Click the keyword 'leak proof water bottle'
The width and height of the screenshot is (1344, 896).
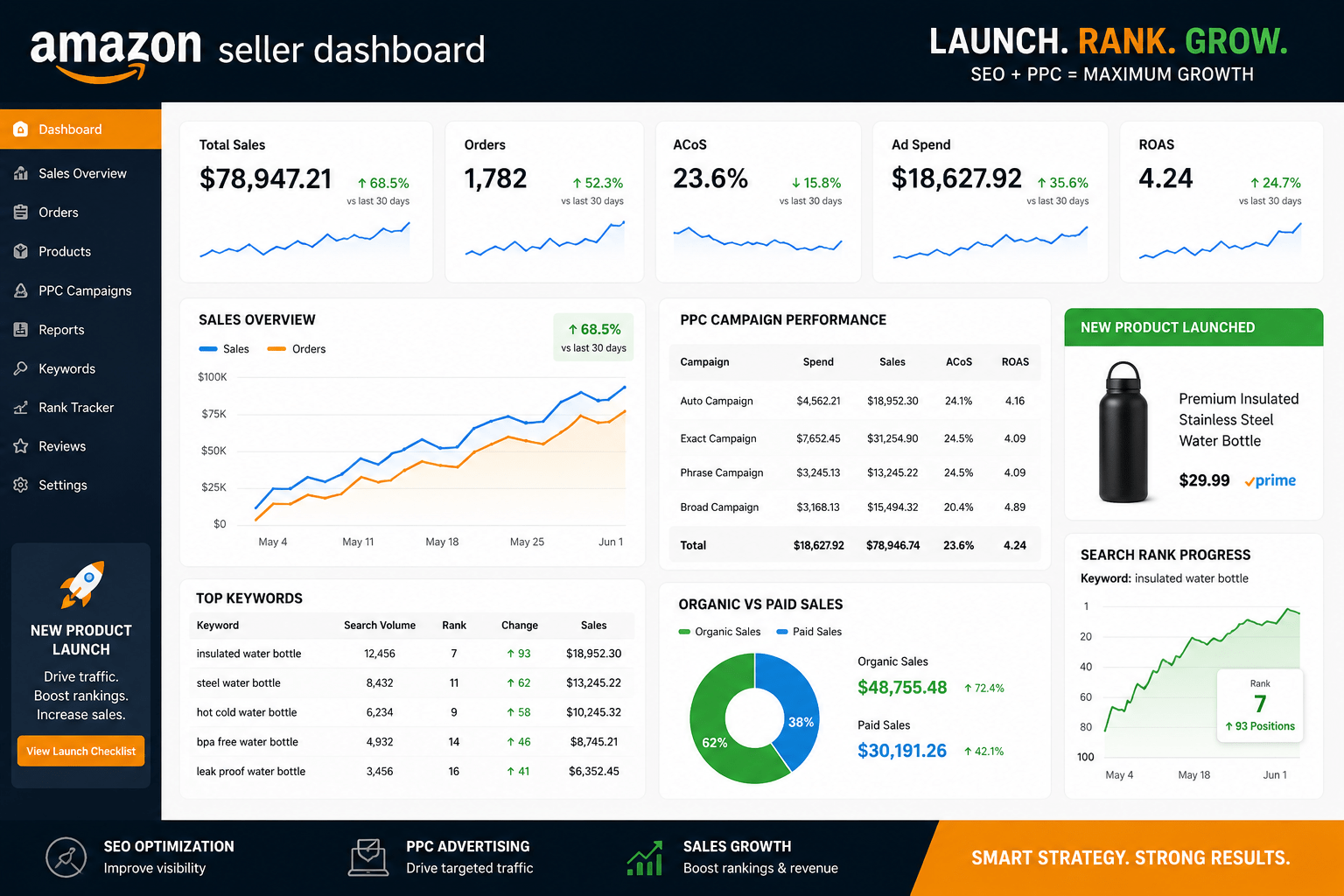(x=251, y=772)
